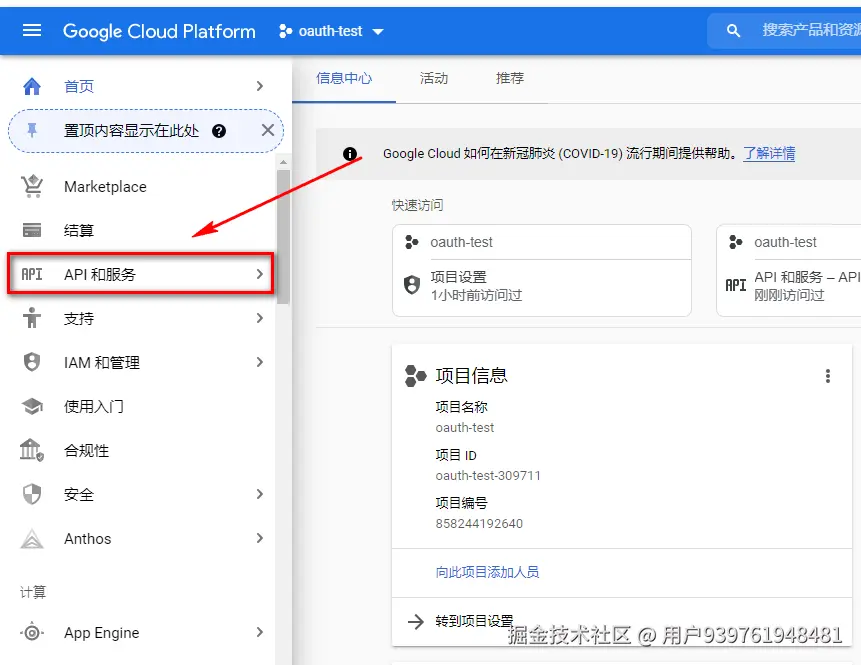Click the 快速访问 heading text

[417, 205]
